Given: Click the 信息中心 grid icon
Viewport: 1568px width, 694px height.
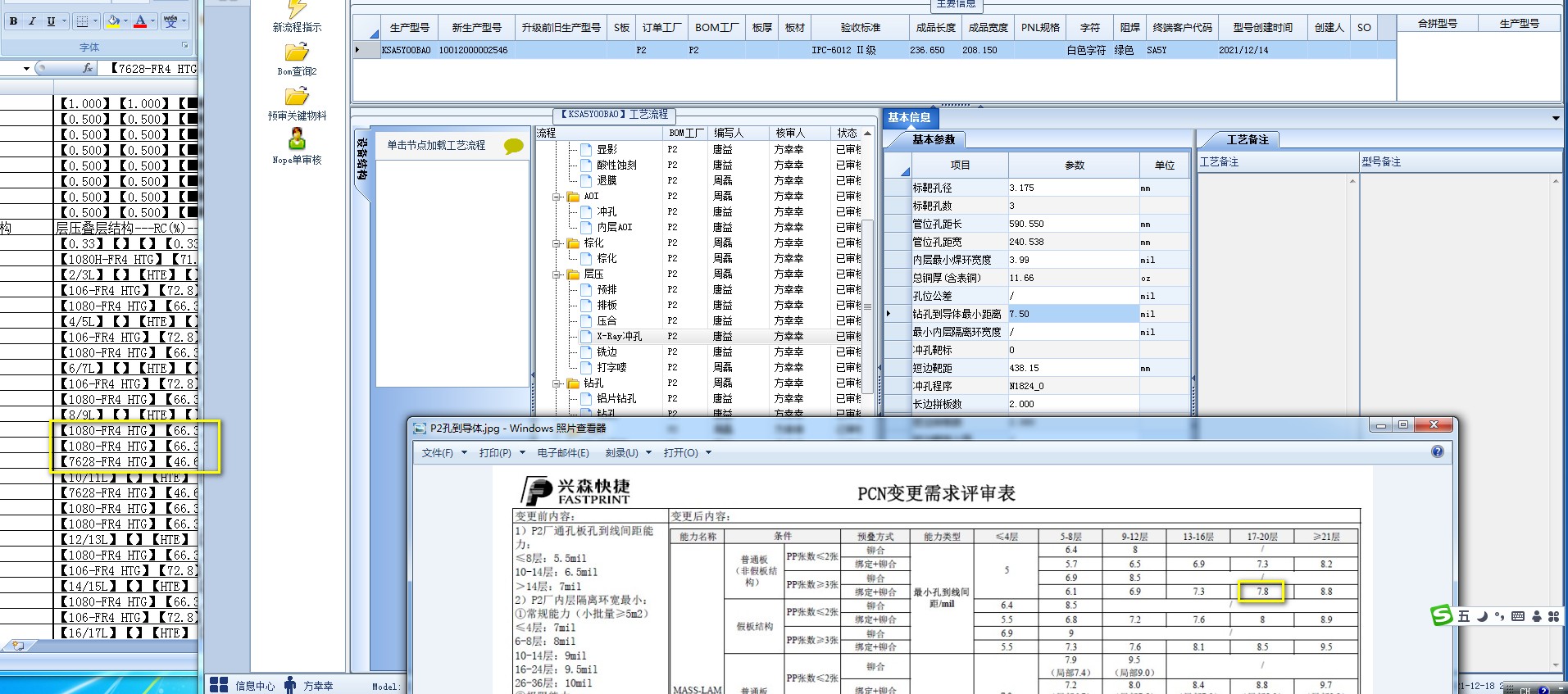Looking at the screenshot, I should (219, 685).
